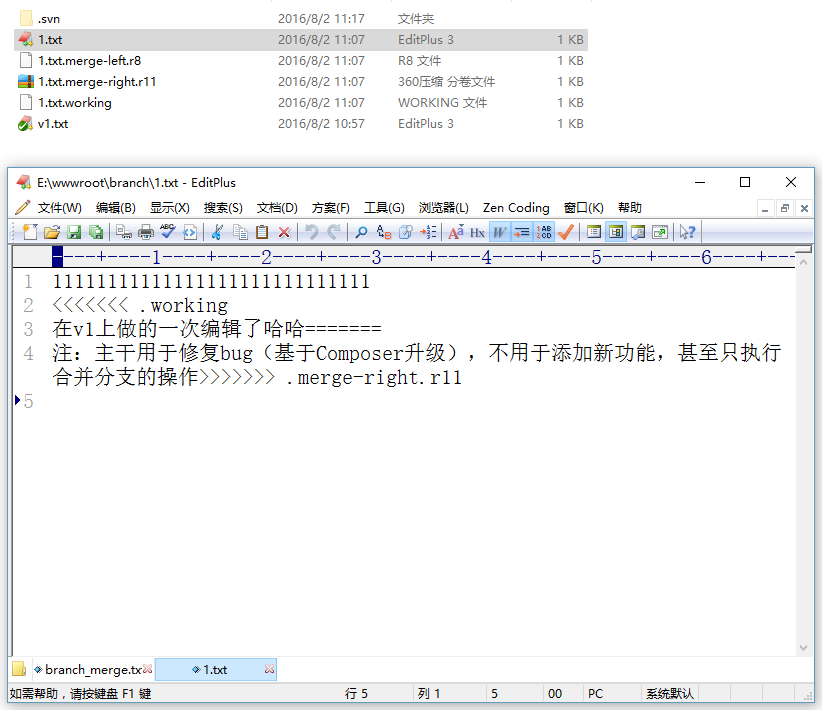Click the editor scrollbar up arrow
The height and width of the screenshot is (710, 822).
pos(803,262)
